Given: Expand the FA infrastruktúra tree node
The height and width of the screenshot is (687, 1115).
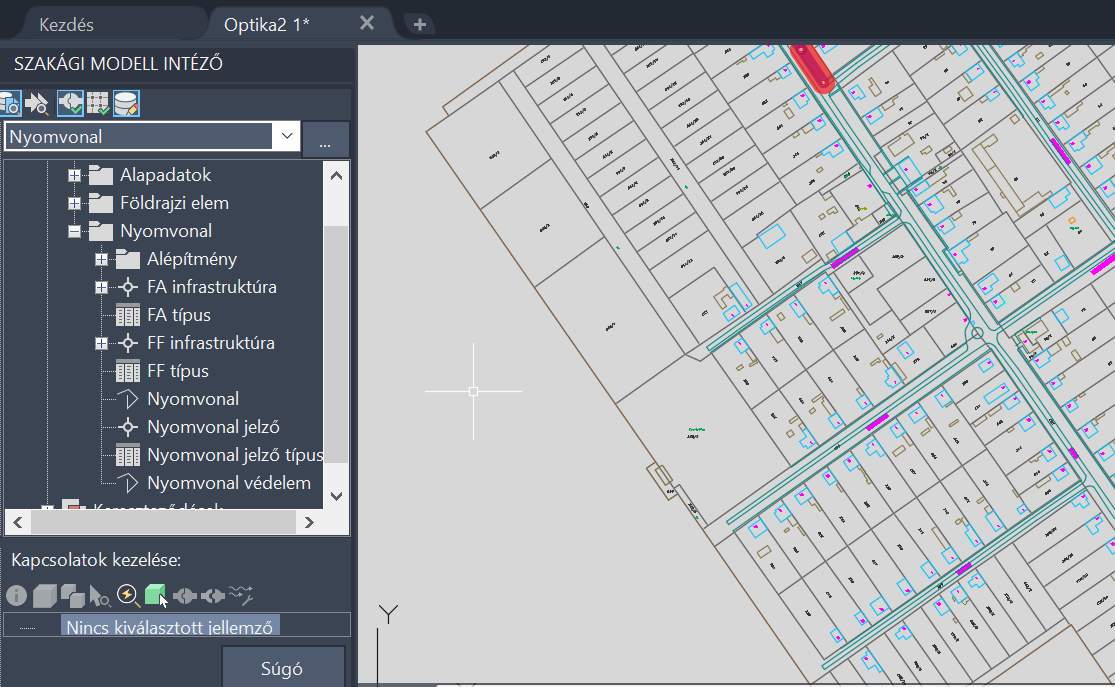Looking at the screenshot, I should pyautogui.click(x=101, y=287).
